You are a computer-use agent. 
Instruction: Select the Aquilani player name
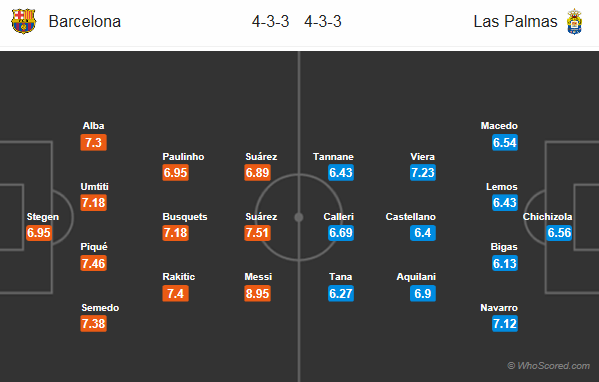click(416, 277)
